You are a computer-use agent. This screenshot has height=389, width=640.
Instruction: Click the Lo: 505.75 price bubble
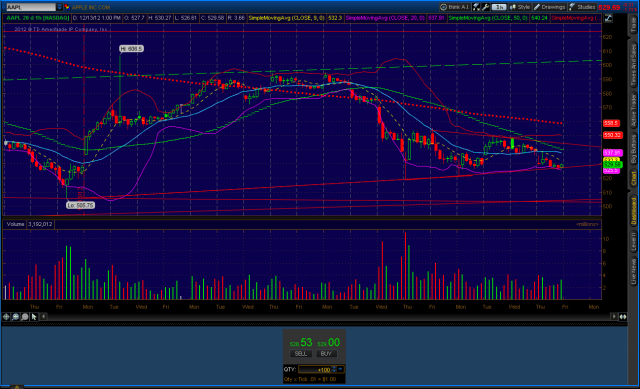[x=80, y=205]
